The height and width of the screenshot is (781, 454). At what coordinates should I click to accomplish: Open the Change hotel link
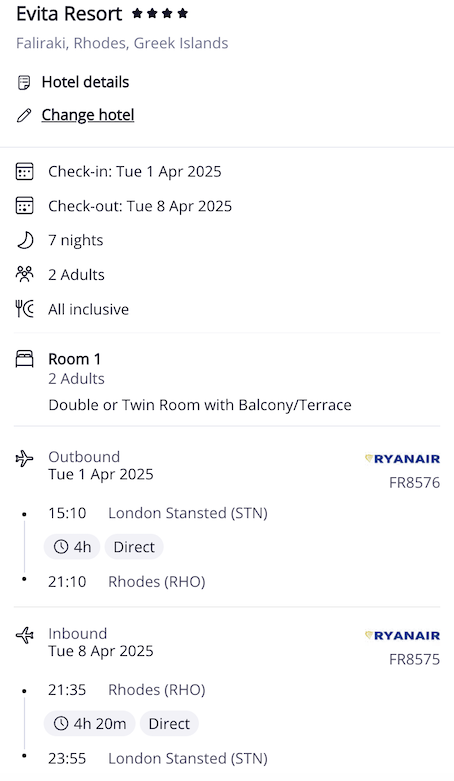coord(88,115)
